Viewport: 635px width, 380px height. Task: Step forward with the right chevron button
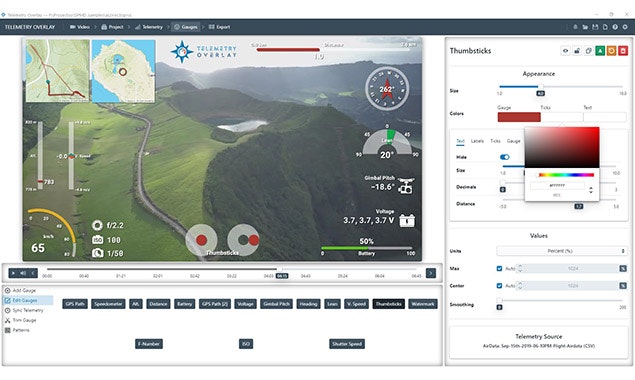click(430, 273)
